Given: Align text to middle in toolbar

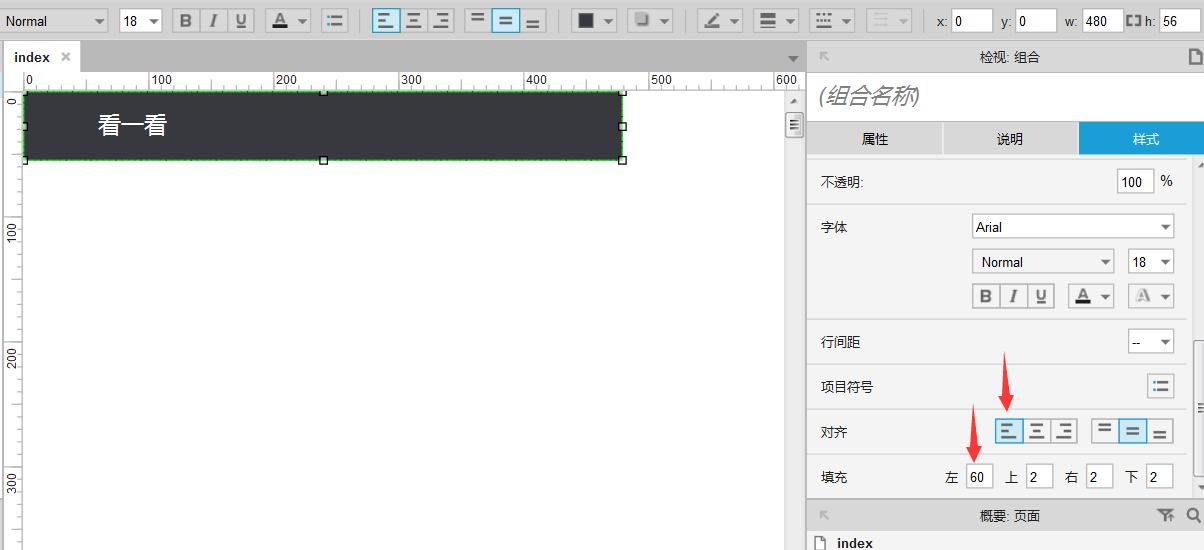Looking at the screenshot, I should pos(506,21).
